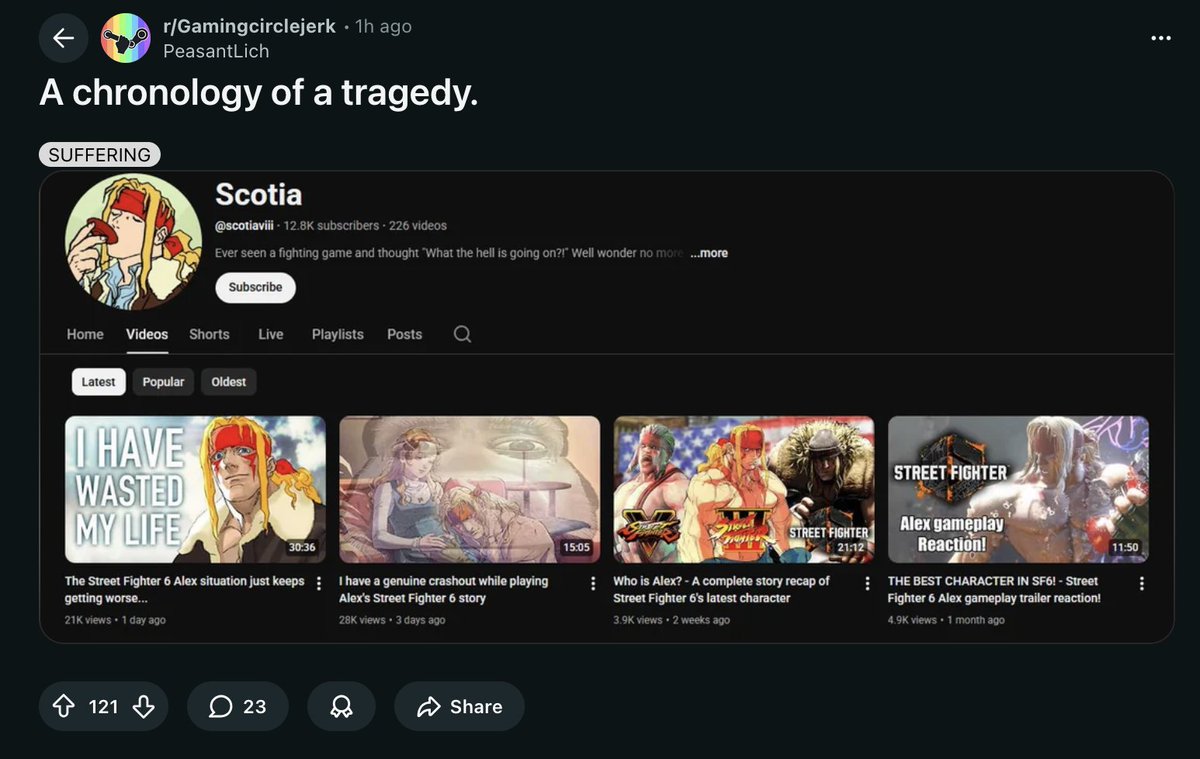This screenshot has height=759, width=1200.
Task: Click the r/Gamingcirclejerk community avatar
Action: 127,38
